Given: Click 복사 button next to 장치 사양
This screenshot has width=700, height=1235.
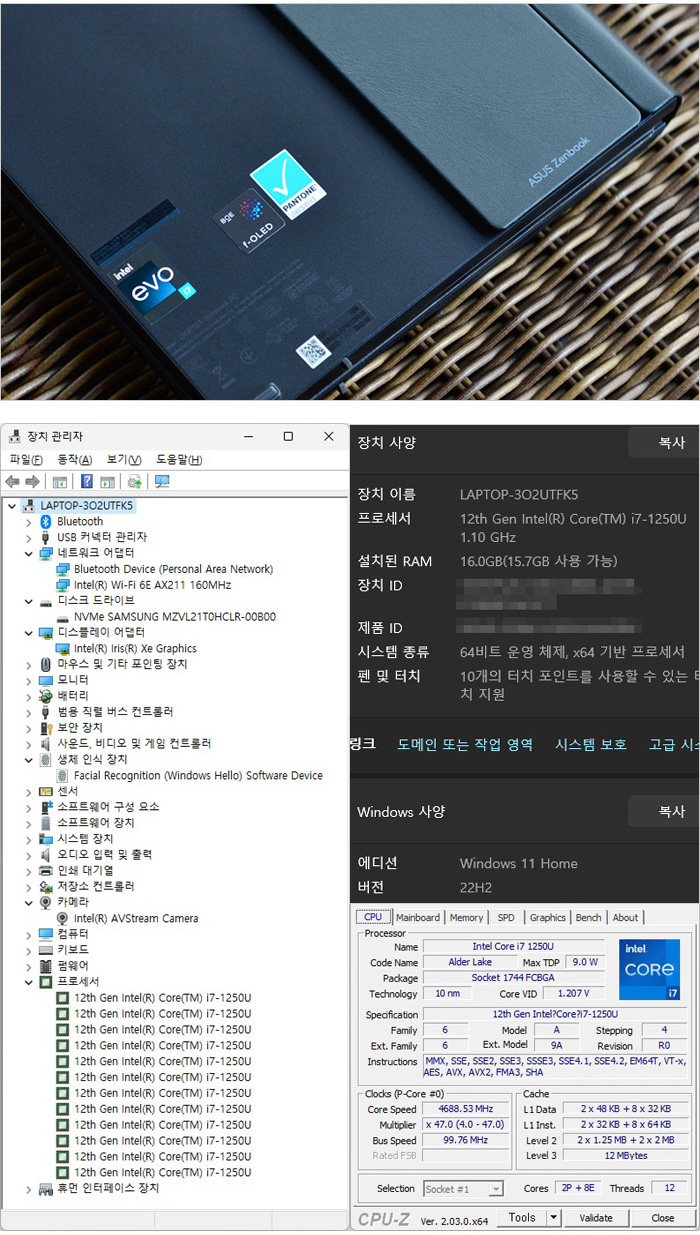Looking at the screenshot, I should pos(665,443).
